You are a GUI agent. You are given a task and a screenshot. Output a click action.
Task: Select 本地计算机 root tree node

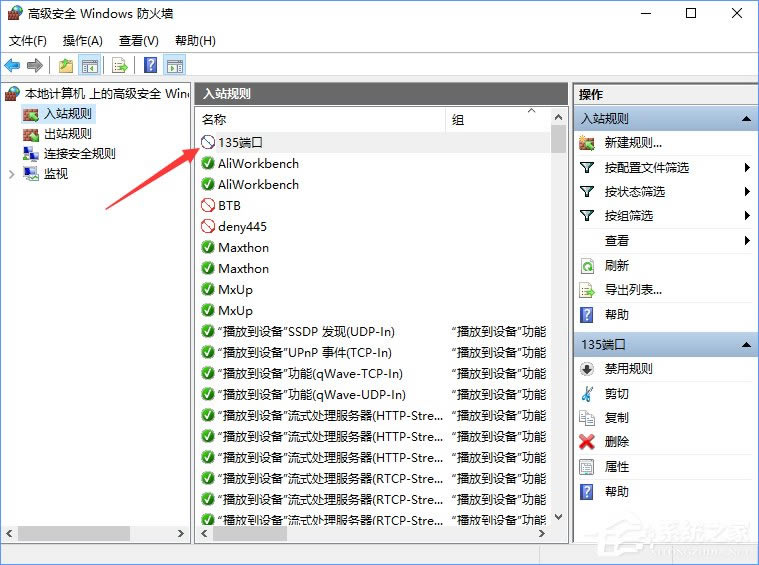click(x=107, y=93)
